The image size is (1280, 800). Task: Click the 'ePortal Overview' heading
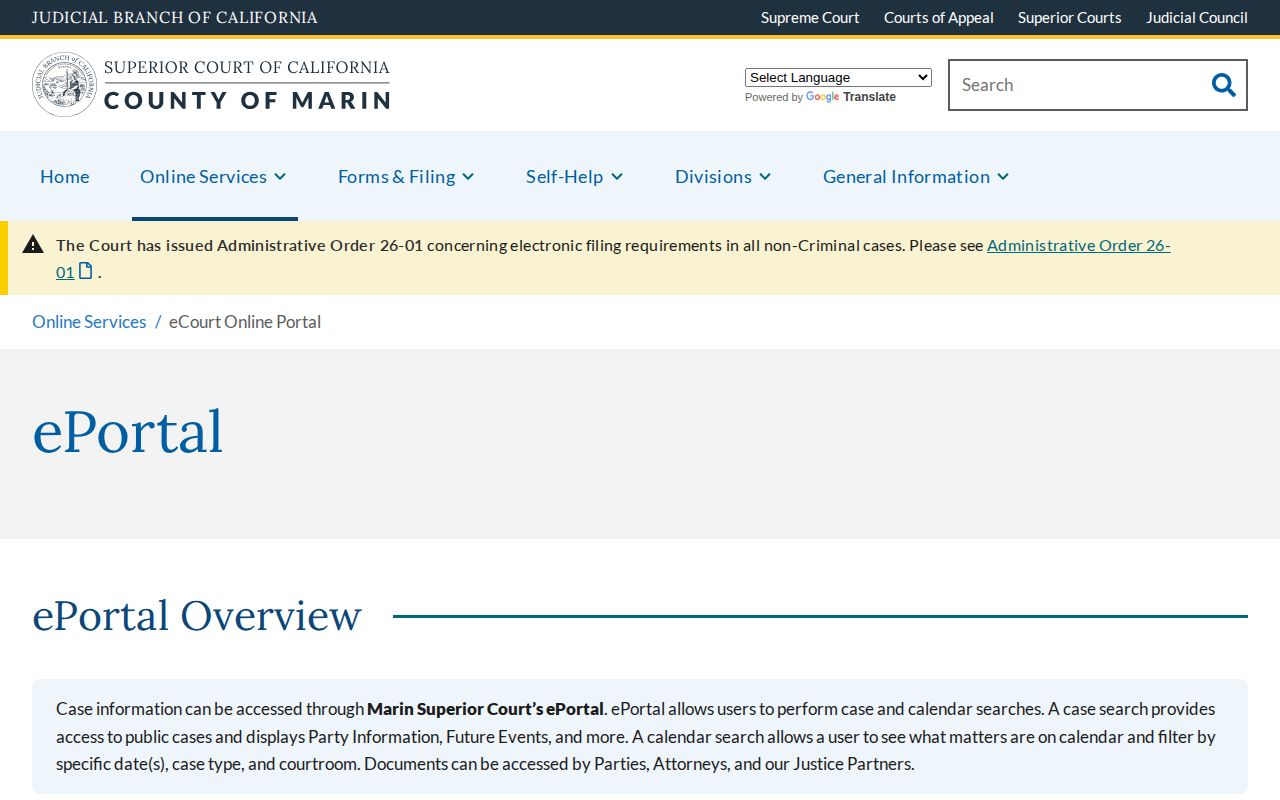tap(197, 615)
